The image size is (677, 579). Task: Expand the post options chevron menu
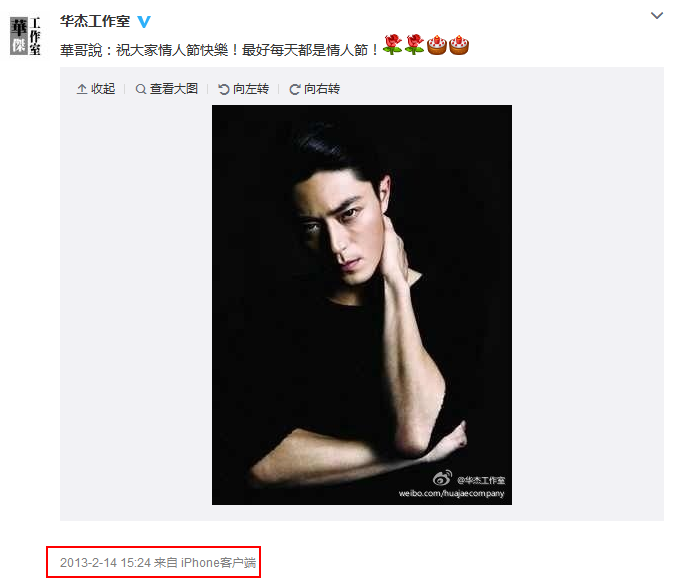click(657, 16)
